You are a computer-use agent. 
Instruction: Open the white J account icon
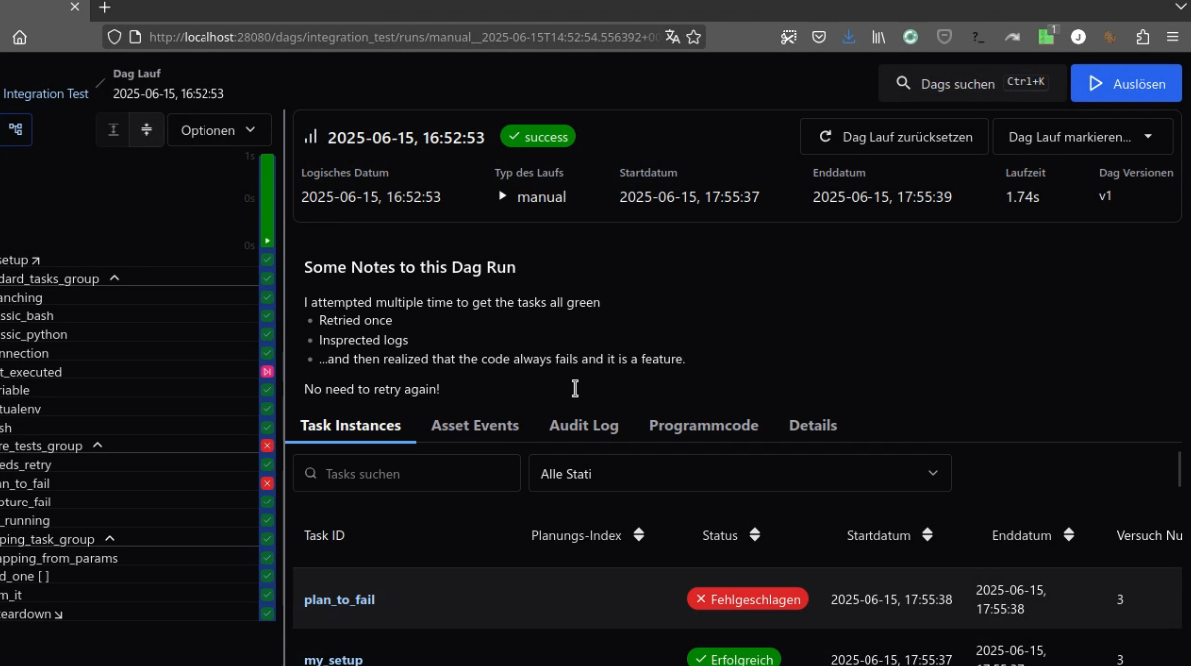pyautogui.click(x=1079, y=37)
